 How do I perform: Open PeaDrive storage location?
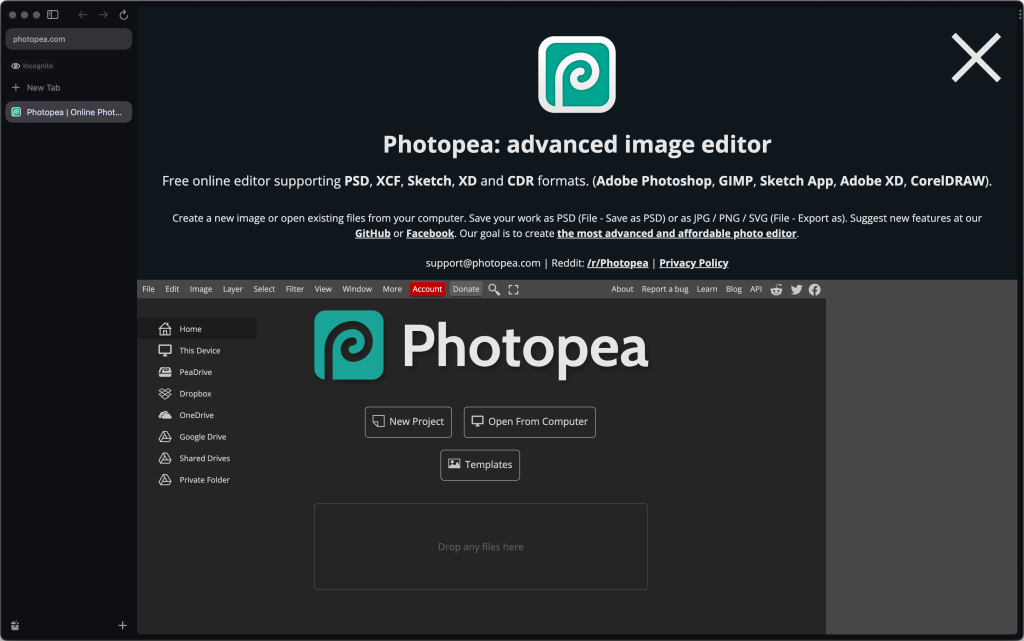195,372
